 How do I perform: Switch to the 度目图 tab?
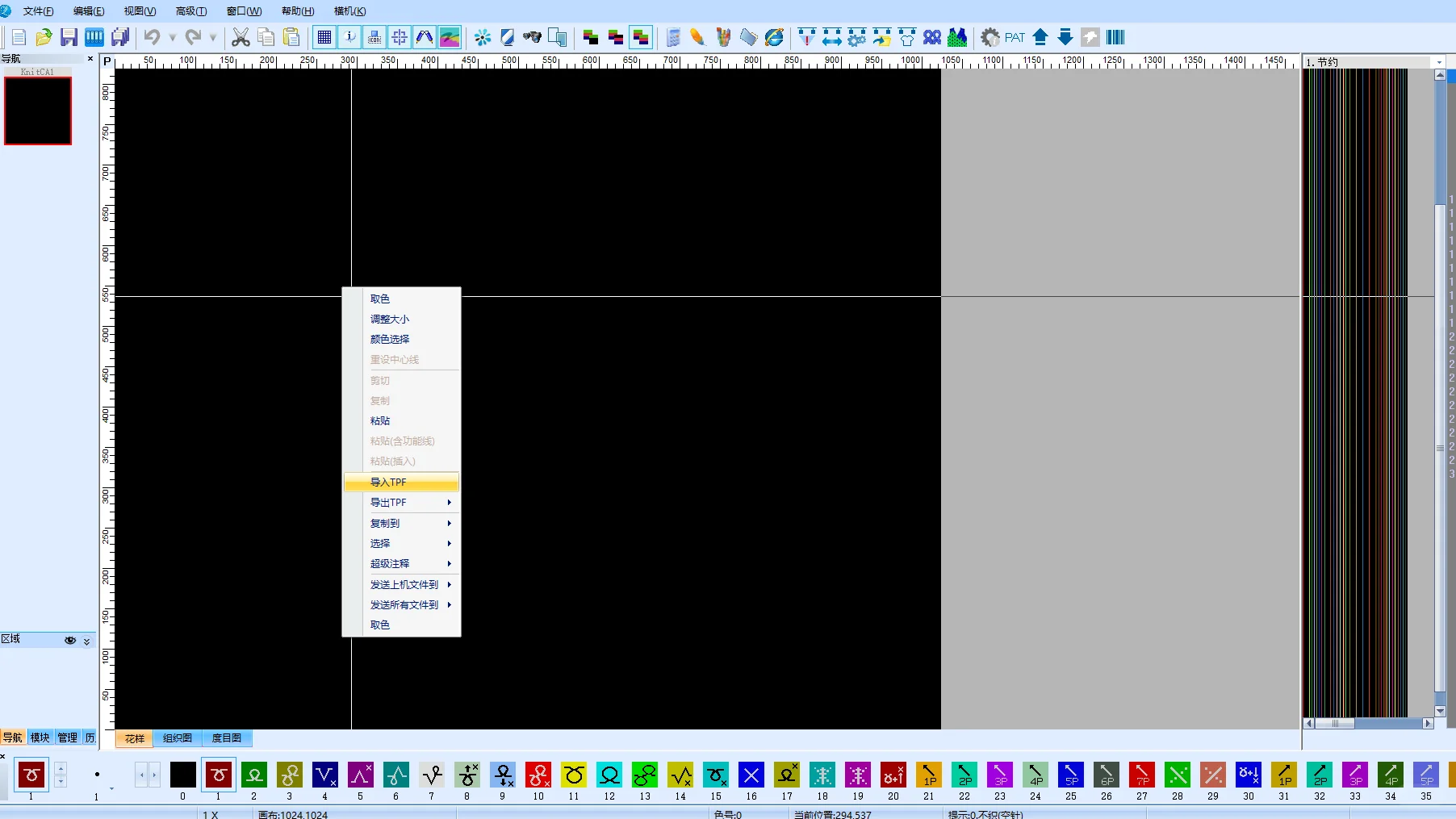pos(227,738)
